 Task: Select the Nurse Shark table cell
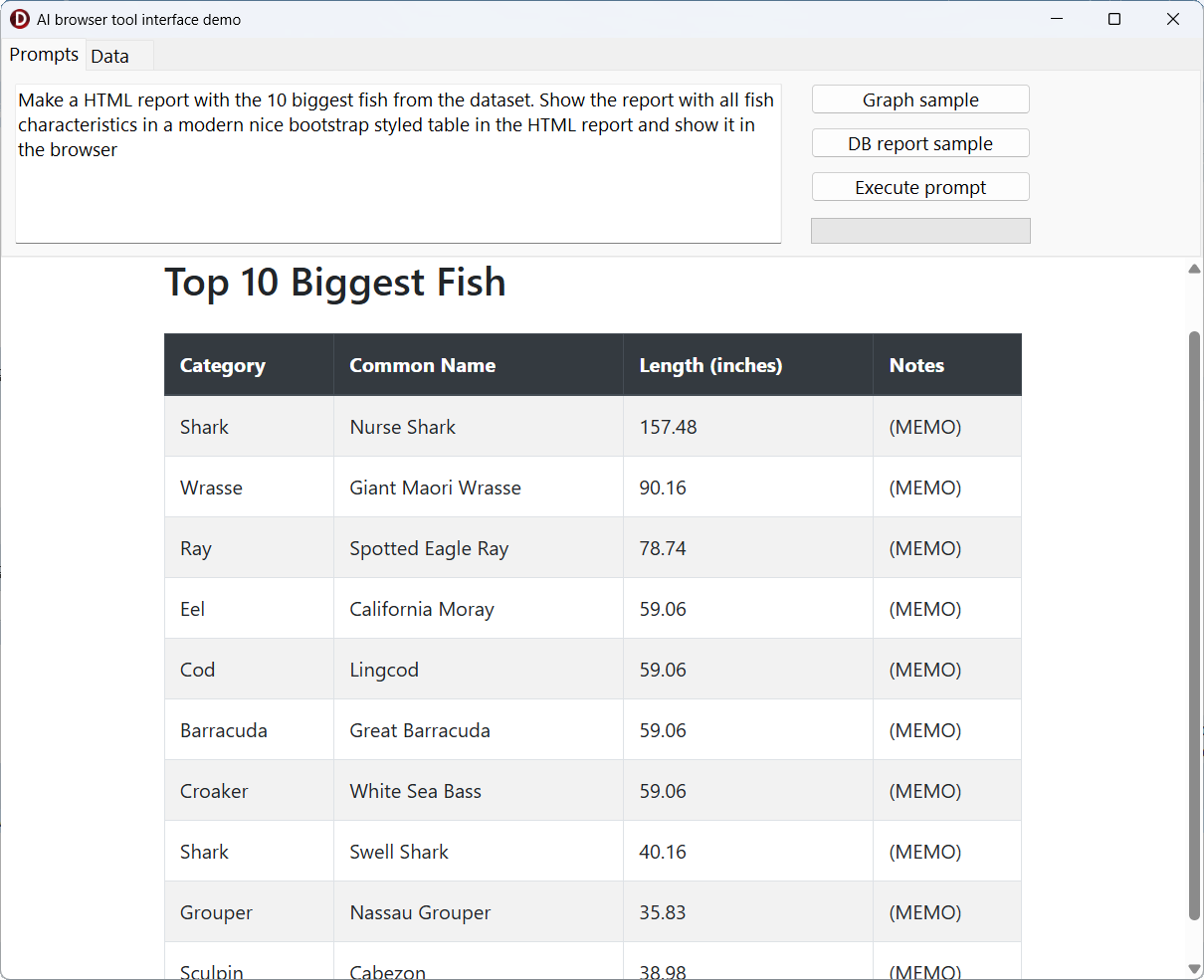pyautogui.click(x=403, y=427)
